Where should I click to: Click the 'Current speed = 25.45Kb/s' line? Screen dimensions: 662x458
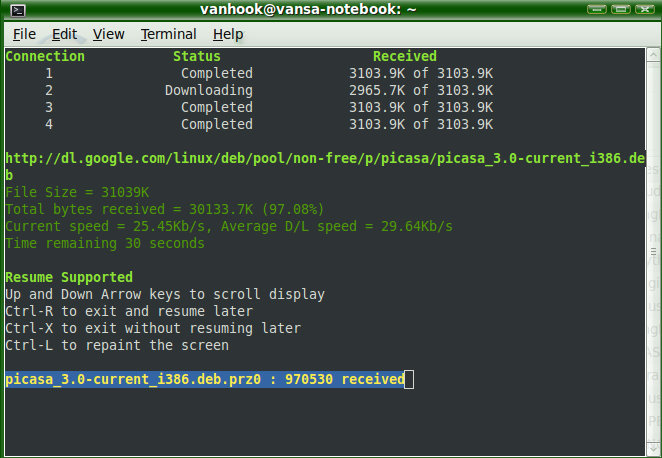[x=229, y=227]
